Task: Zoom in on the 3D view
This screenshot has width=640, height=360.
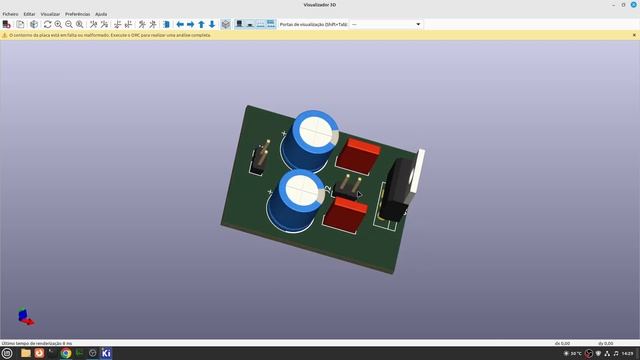Action: pos(58,24)
